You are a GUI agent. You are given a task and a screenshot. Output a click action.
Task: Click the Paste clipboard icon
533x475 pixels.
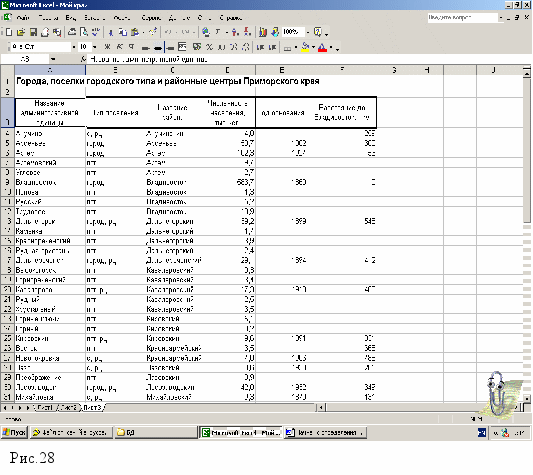tap(135, 32)
